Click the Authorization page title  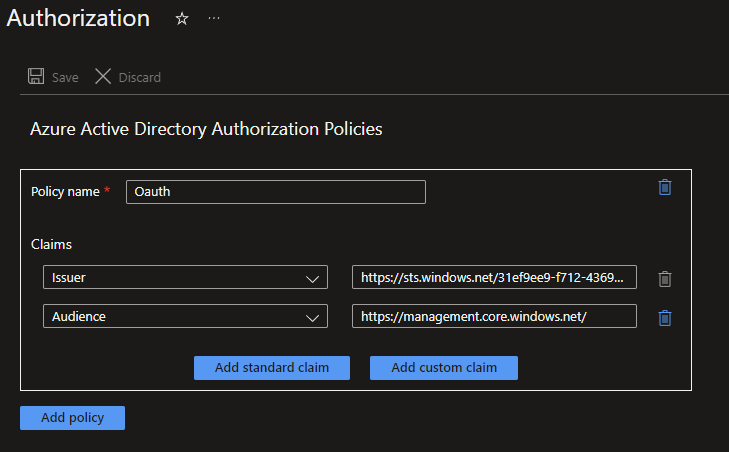coord(78,18)
